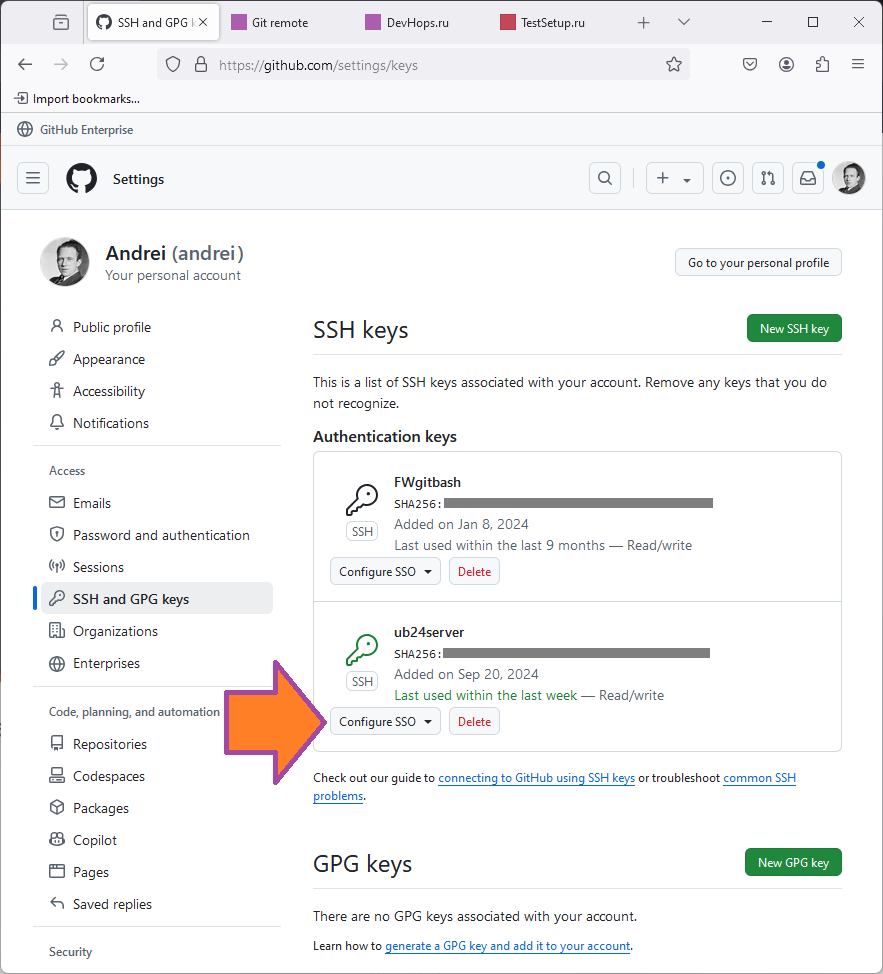Screen dimensions: 883x974
Task: Click the tracking protection shield icon
Action: [x=173, y=65]
